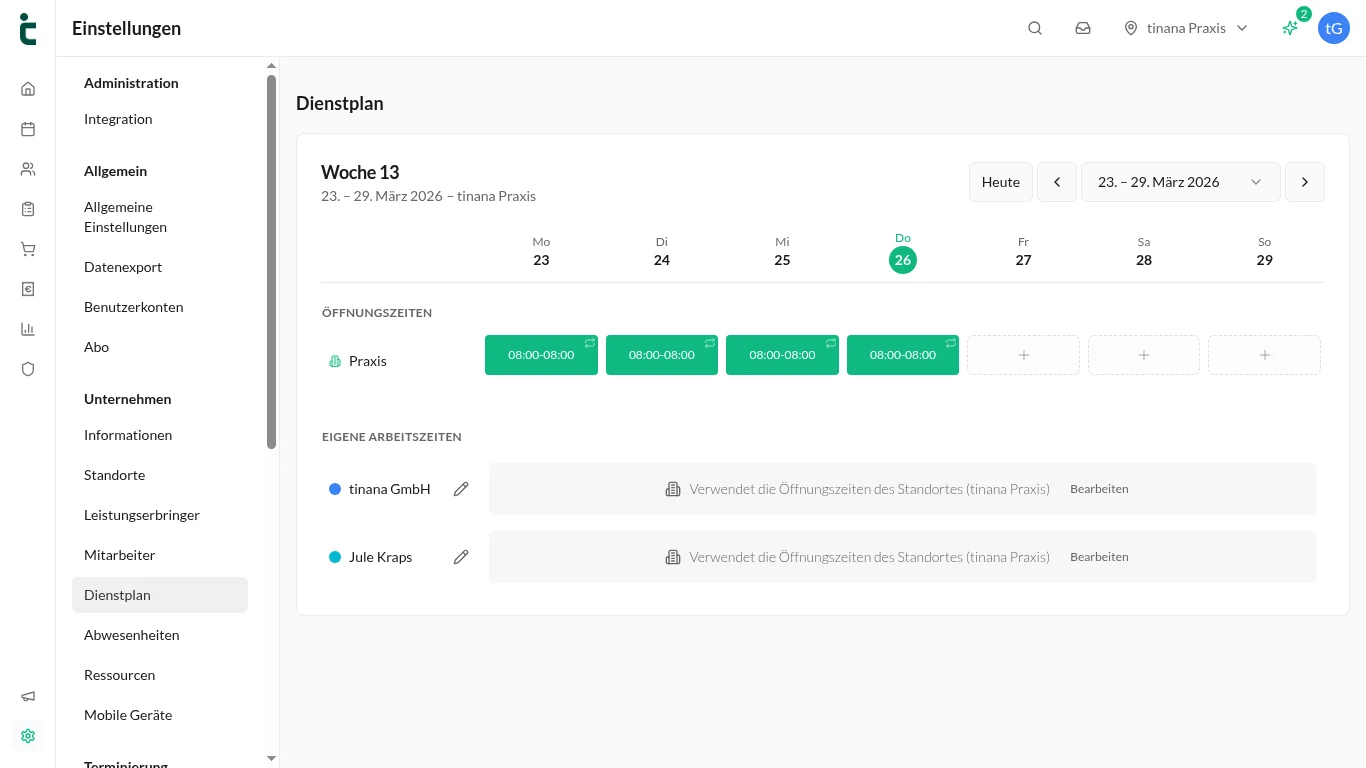The width and height of the screenshot is (1366, 768).
Task: Expand the week range date picker
Action: click(1180, 182)
